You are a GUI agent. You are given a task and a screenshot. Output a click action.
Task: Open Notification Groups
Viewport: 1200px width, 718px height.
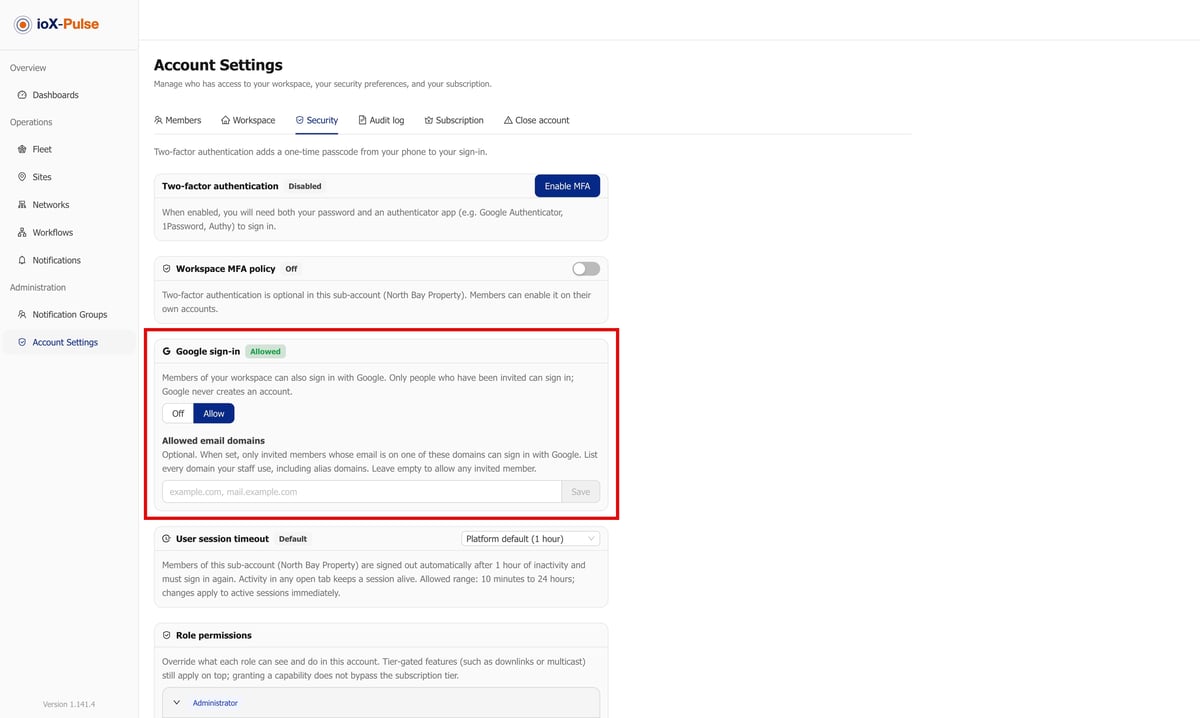tap(69, 314)
